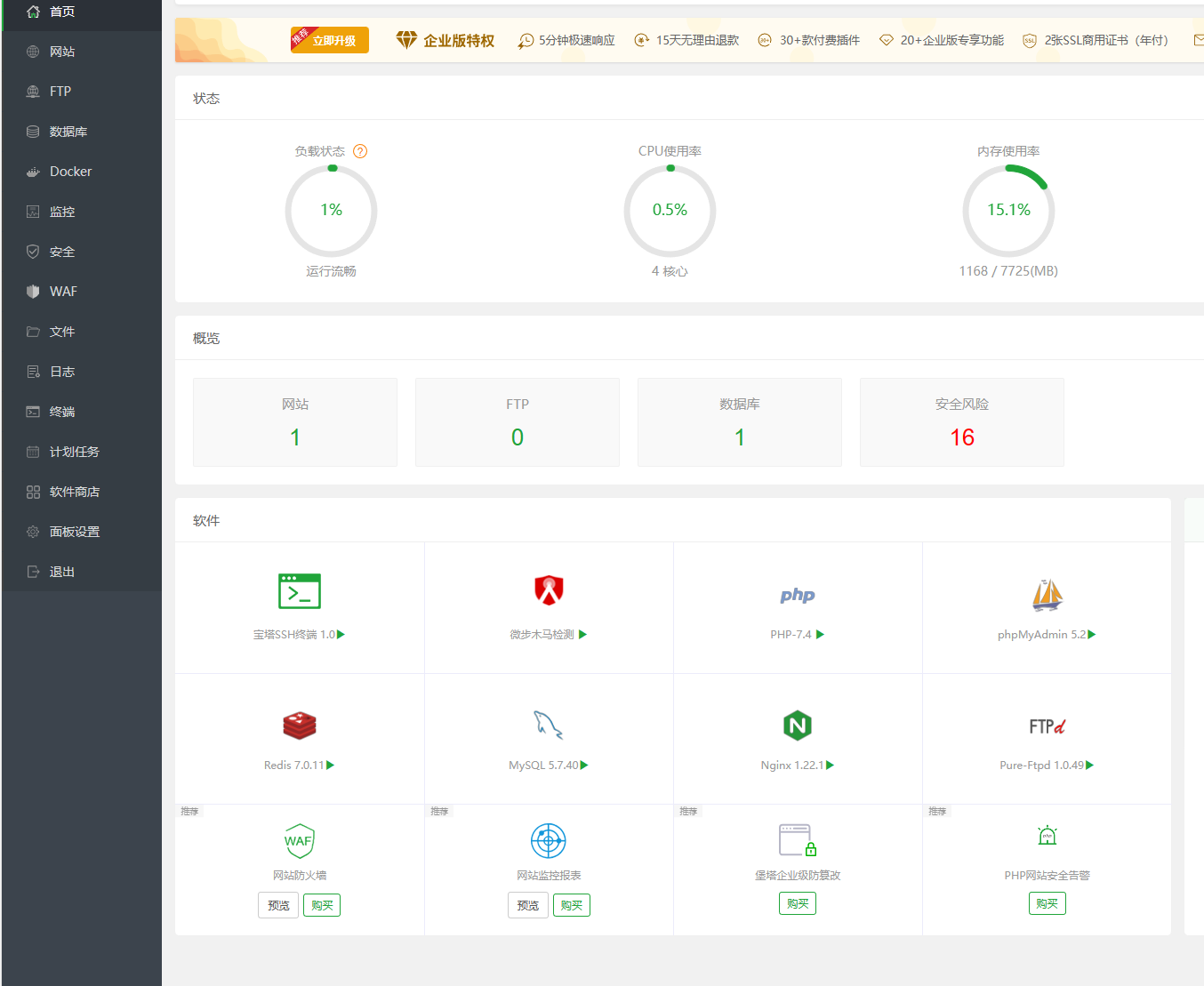Viewport: 1204px width, 986px height.
Task: Click 购买 under 堡塔企业级防篡改
Action: point(798,903)
